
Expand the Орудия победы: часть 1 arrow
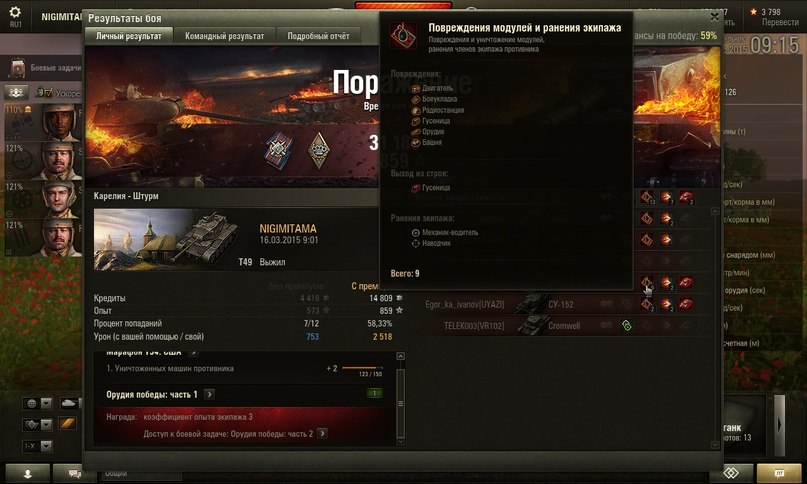tap(209, 394)
